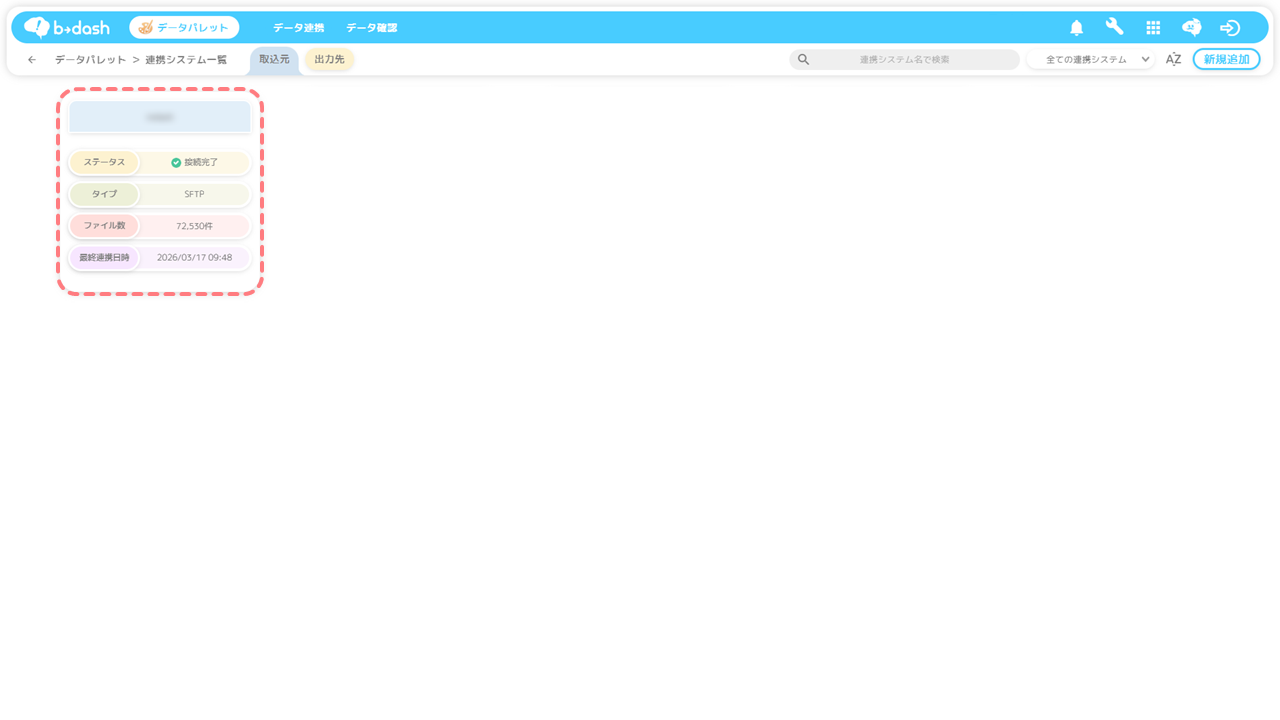Open the notifications bell
The height and width of the screenshot is (720, 1280).
(x=1076, y=28)
